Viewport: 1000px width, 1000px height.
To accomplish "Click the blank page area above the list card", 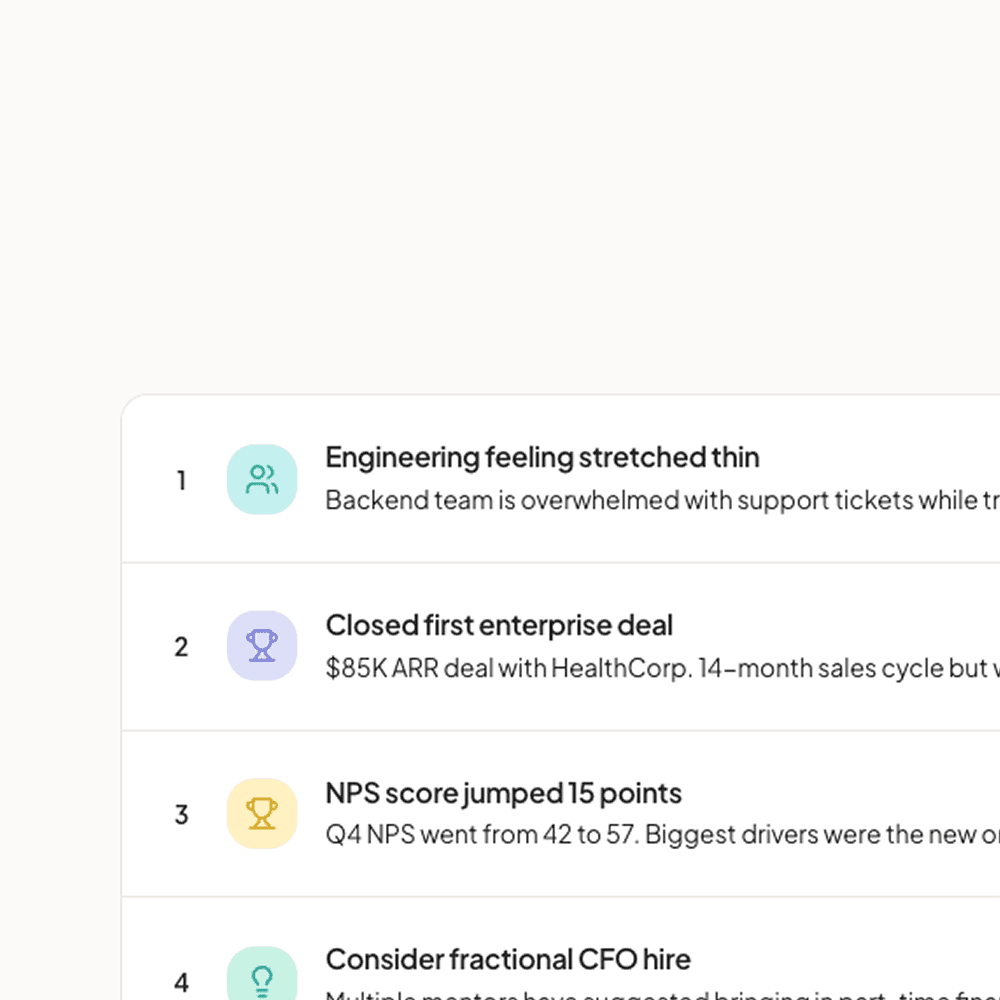I will (500, 200).
